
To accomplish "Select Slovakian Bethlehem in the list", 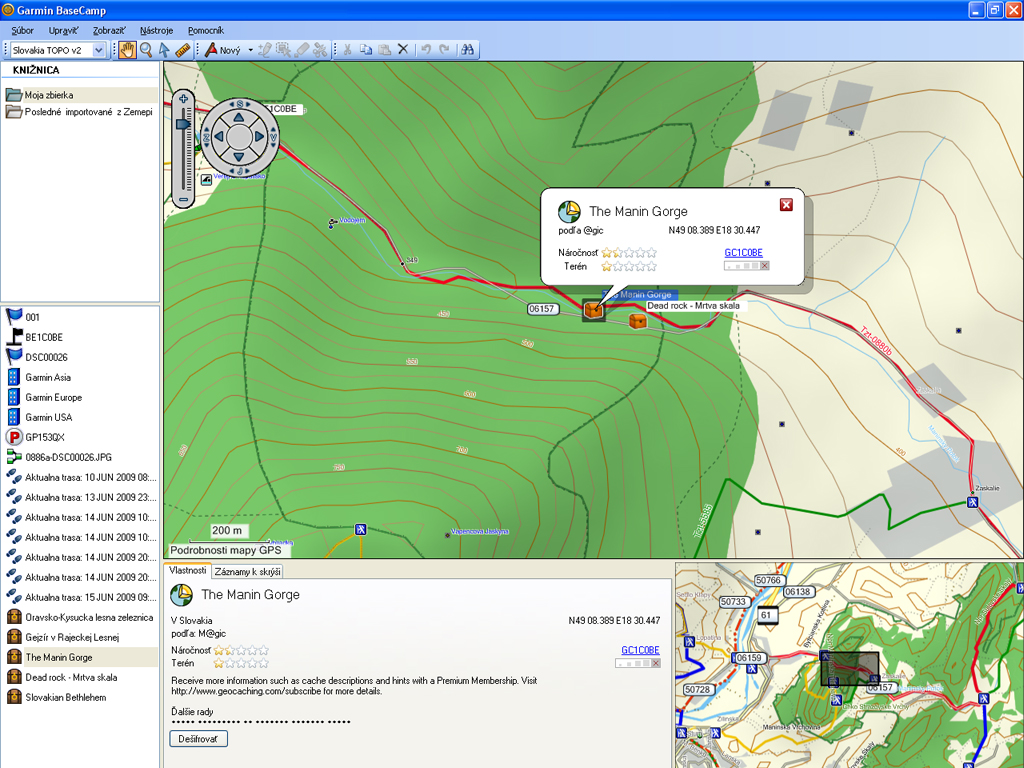I will coord(65,697).
